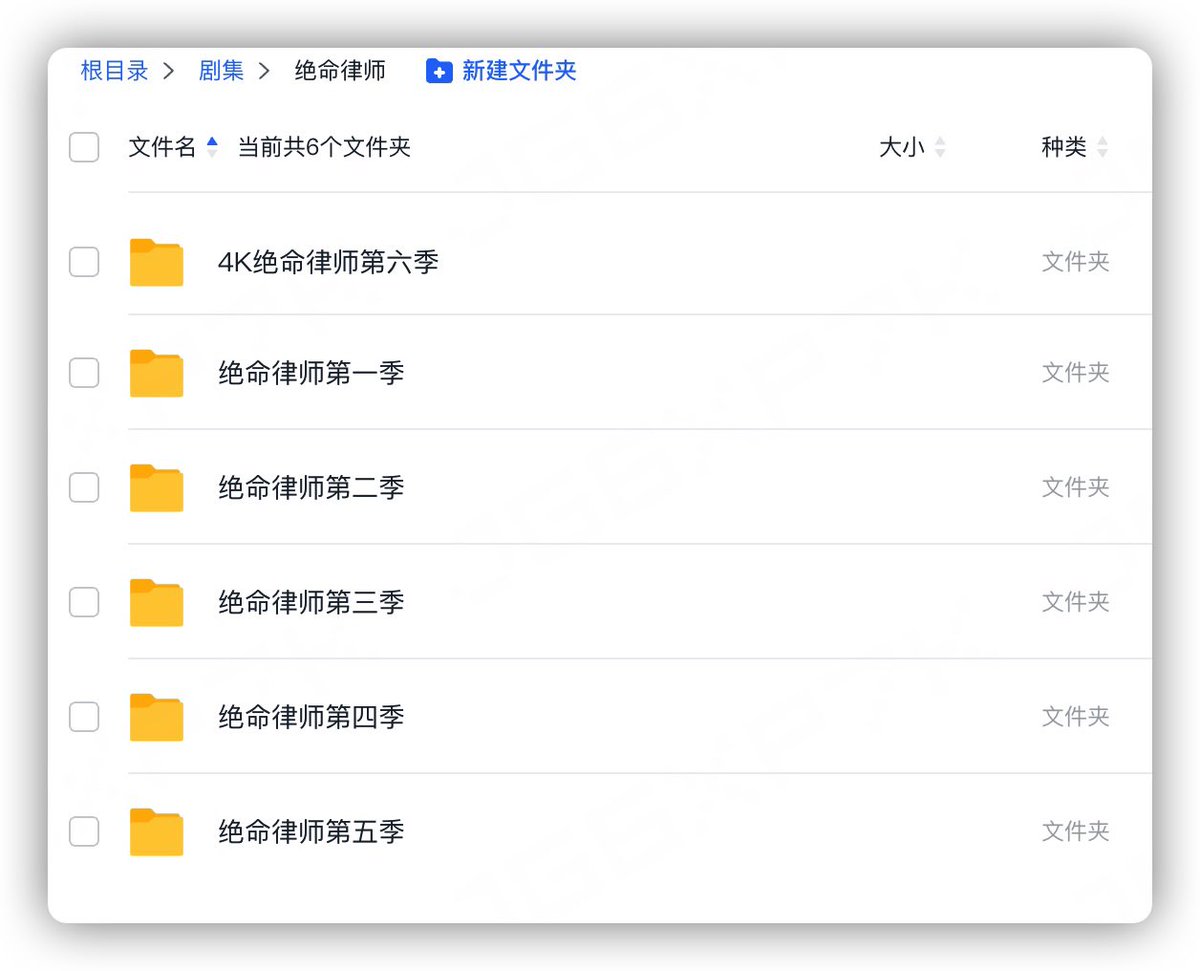Click the 文件夹 type cell of 绝命律师第五季
Screen dimensions: 1200x971
(1076, 831)
